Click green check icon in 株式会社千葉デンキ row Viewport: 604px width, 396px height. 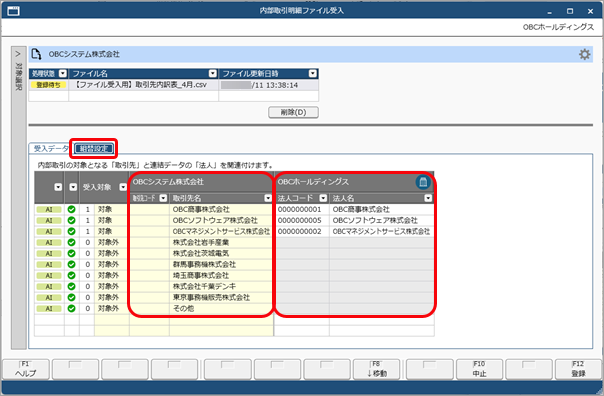(x=71, y=287)
